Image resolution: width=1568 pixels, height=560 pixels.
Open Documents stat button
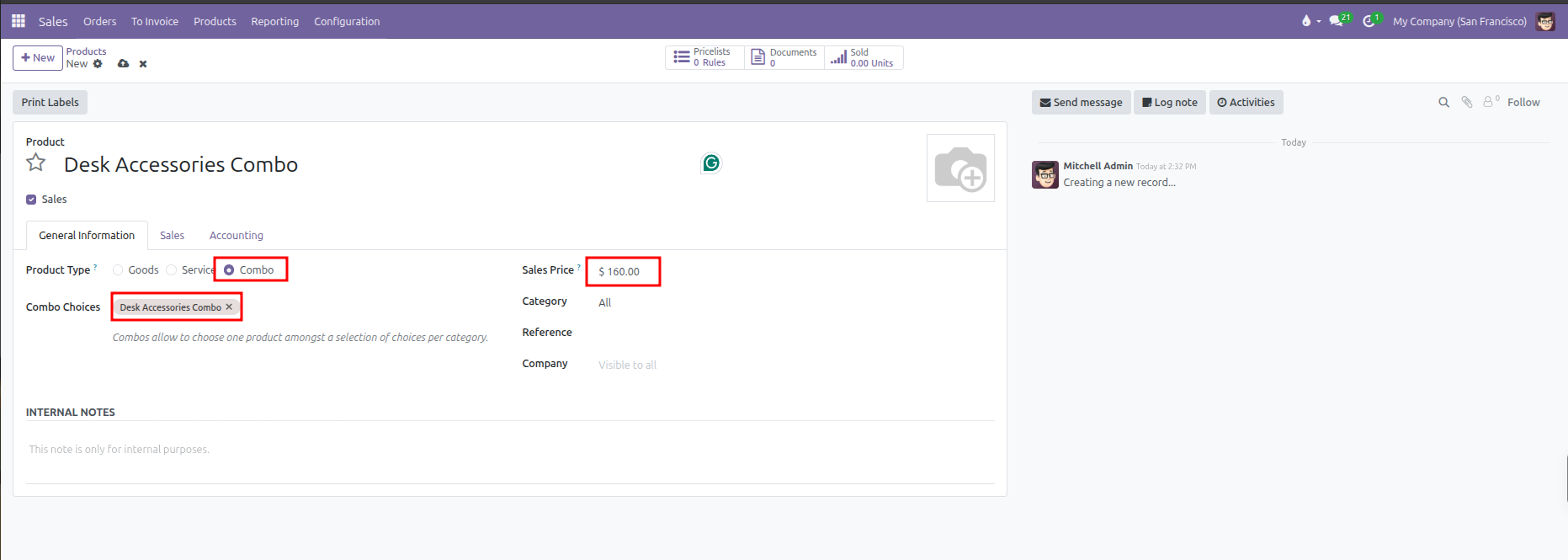click(x=784, y=57)
